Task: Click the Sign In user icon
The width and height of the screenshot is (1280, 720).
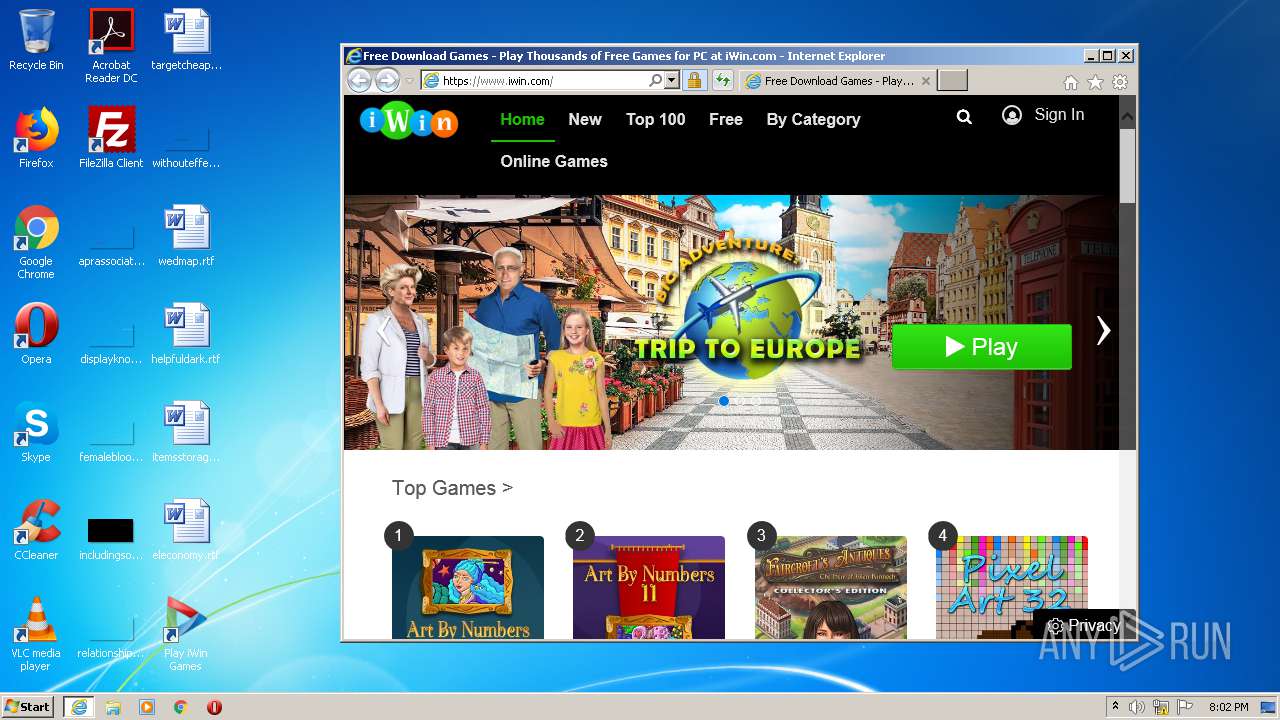Action: 1012,115
